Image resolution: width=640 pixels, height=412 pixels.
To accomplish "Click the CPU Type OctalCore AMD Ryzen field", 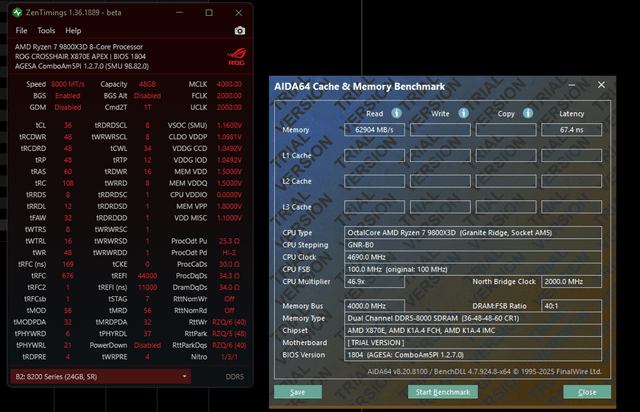I will pos(473,233).
